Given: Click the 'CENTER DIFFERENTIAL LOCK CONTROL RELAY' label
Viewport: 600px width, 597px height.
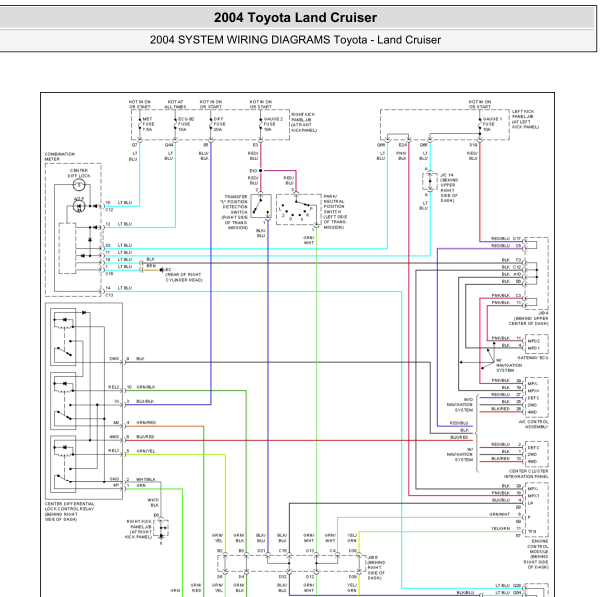Looking at the screenshot, I should (x=69, y=512).
